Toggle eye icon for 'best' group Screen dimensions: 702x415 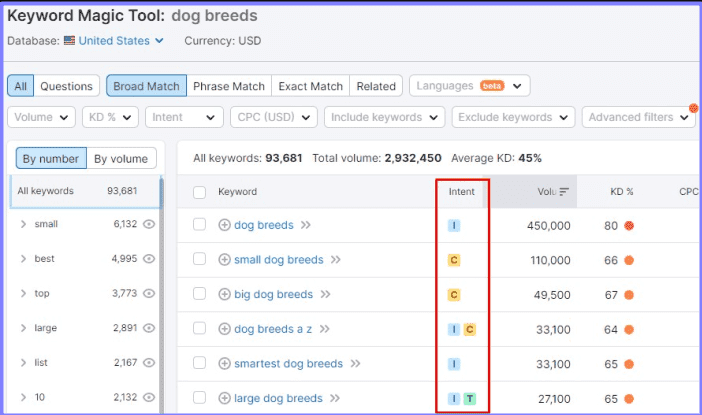[x=149, y=259]
